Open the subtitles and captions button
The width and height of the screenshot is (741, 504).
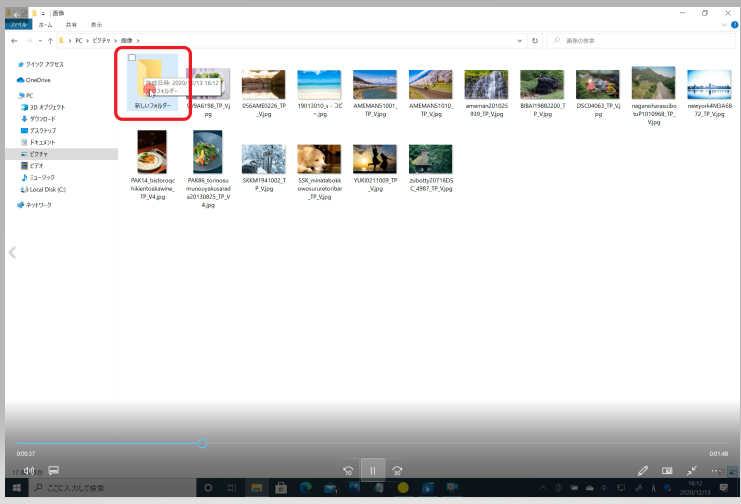54,470
